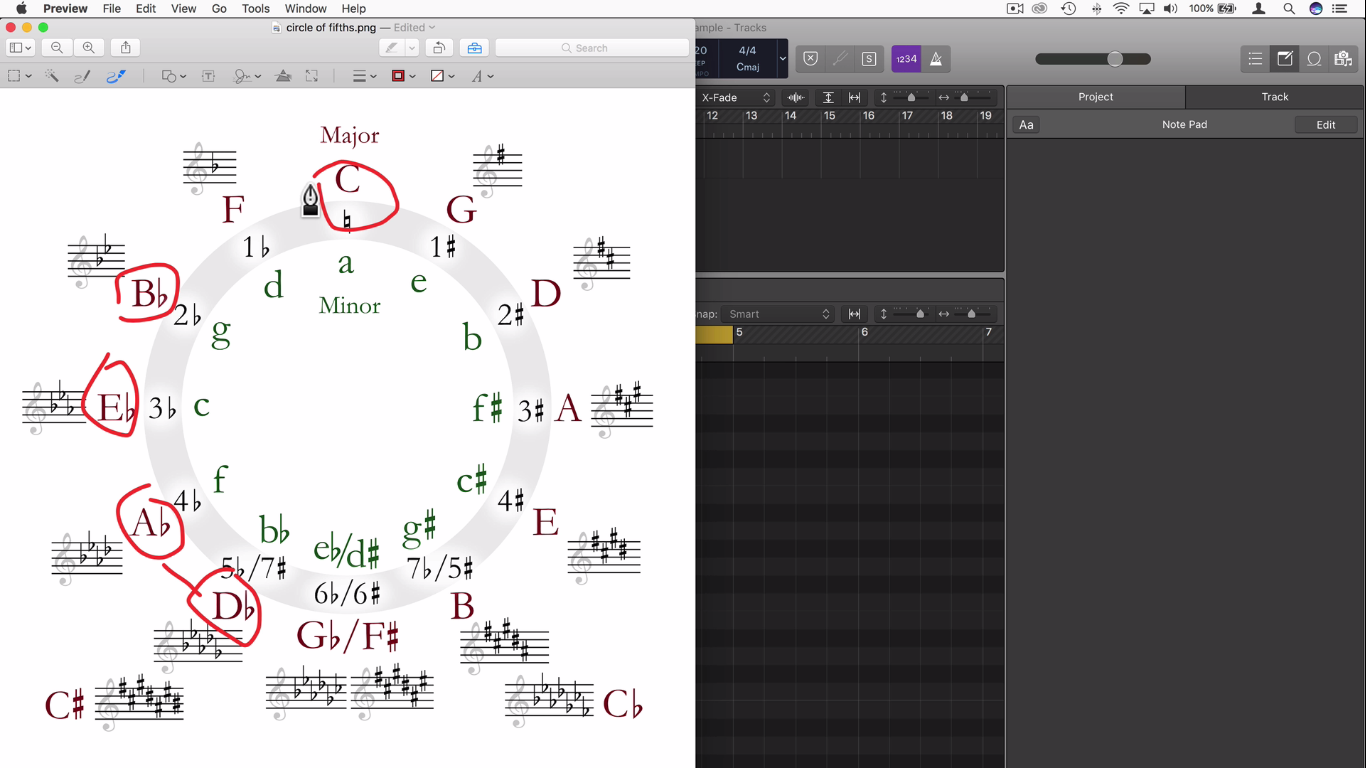
Task: Select the blue Draw tool
Action: coord(116,76)
